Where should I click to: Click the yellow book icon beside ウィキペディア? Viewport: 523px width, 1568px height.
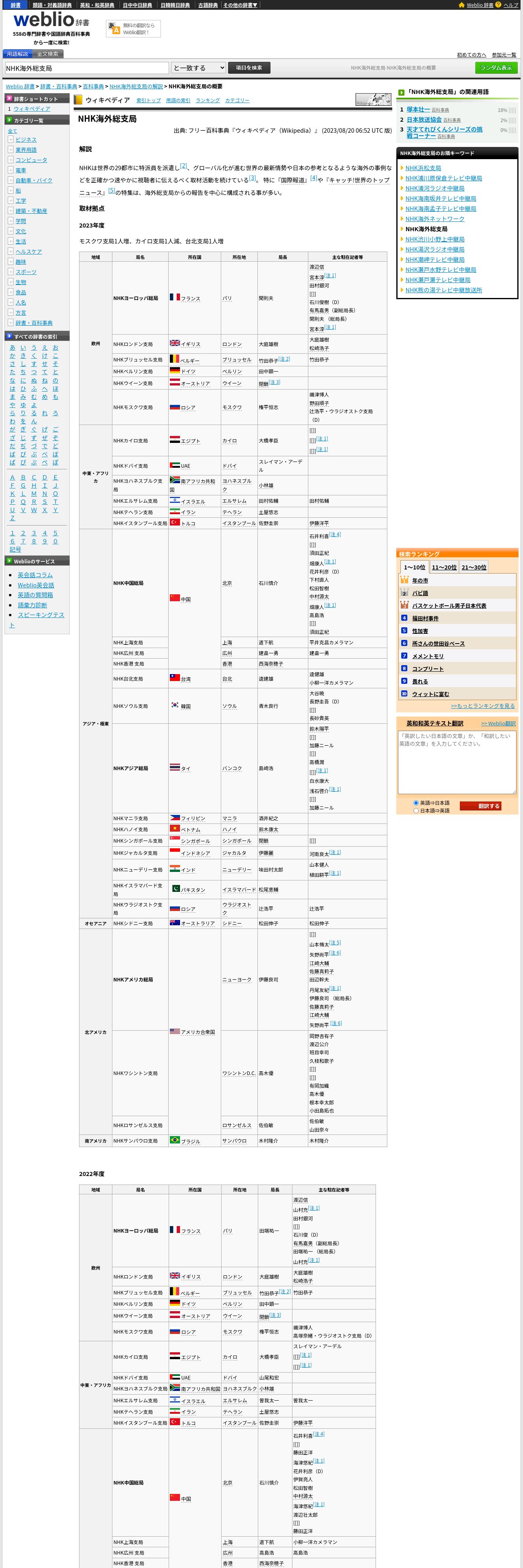click(78, 100)
